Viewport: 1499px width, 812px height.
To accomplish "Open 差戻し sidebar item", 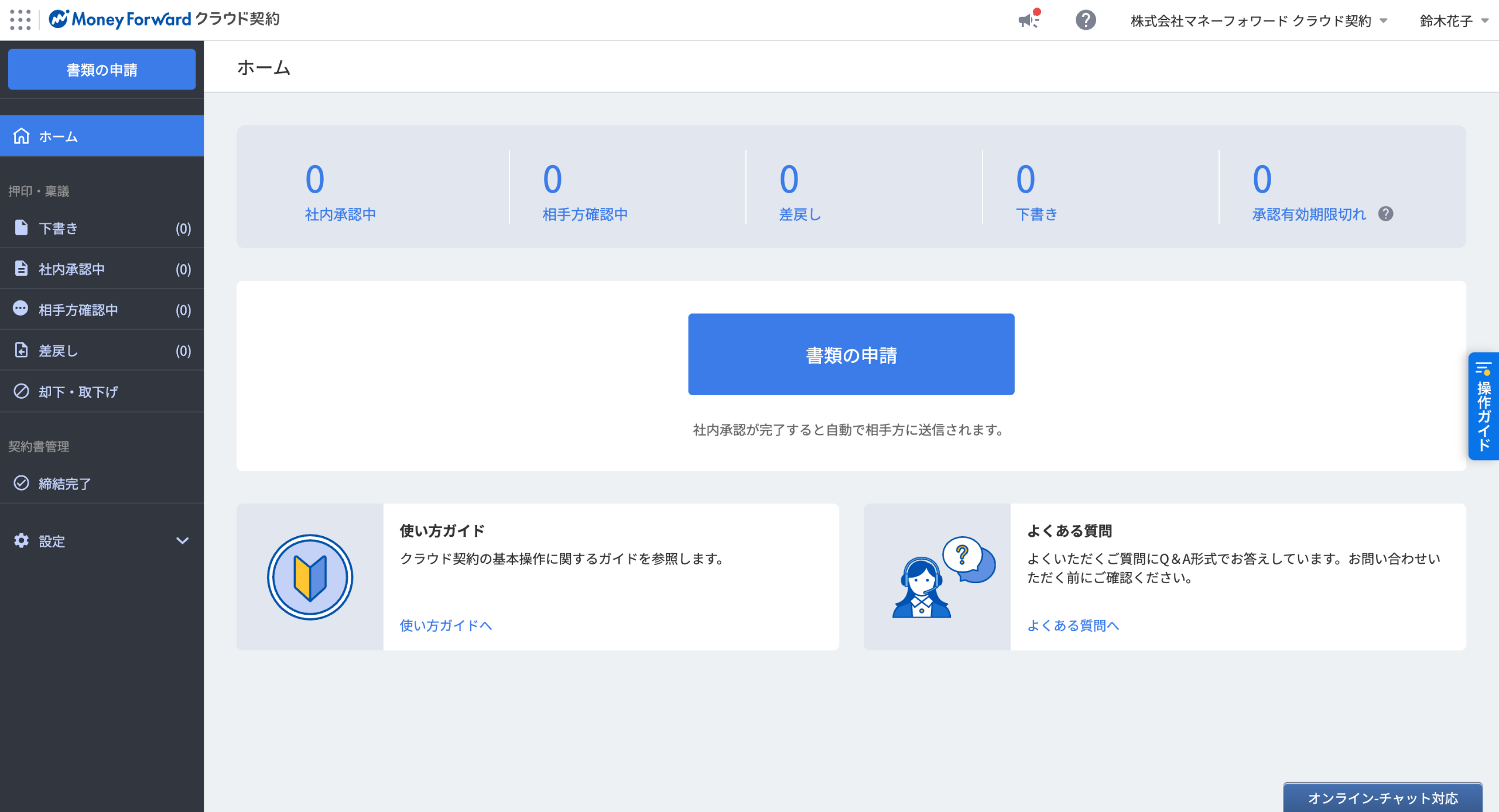I will click(x=102, y=351).
